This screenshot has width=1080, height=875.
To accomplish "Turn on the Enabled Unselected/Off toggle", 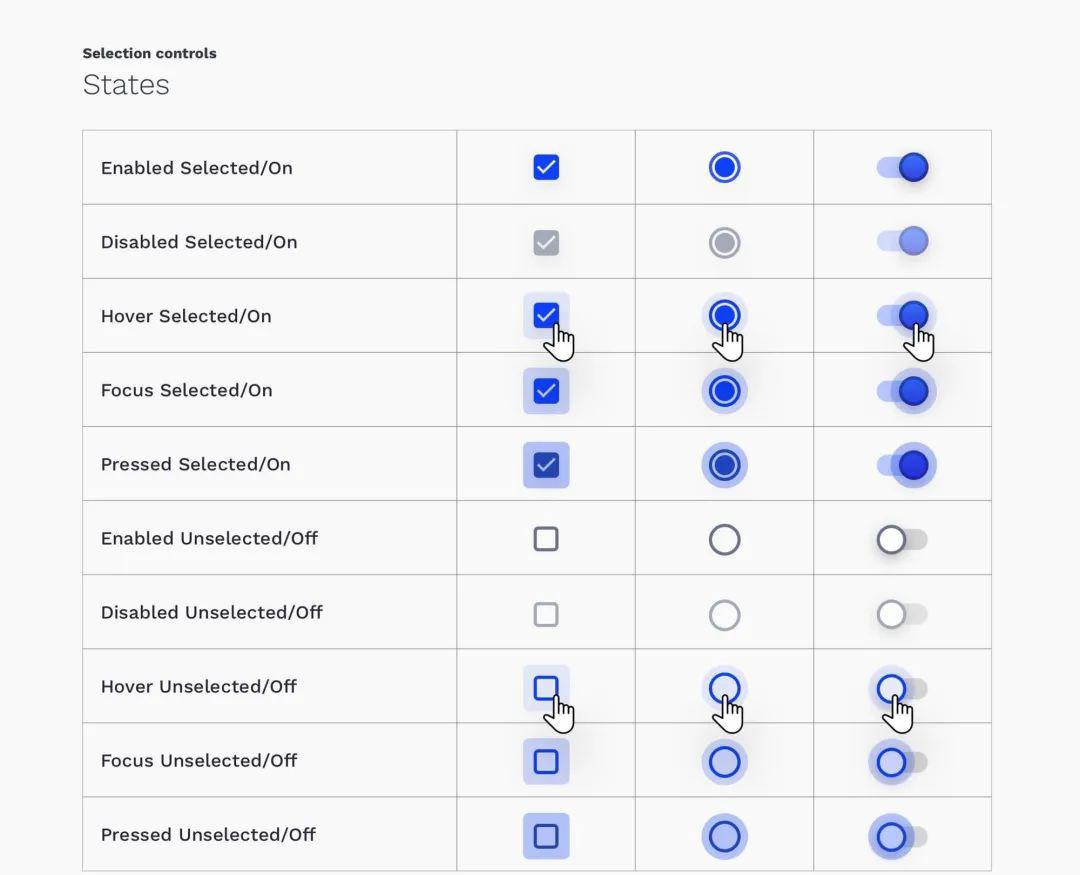I will tap(902, 539).
